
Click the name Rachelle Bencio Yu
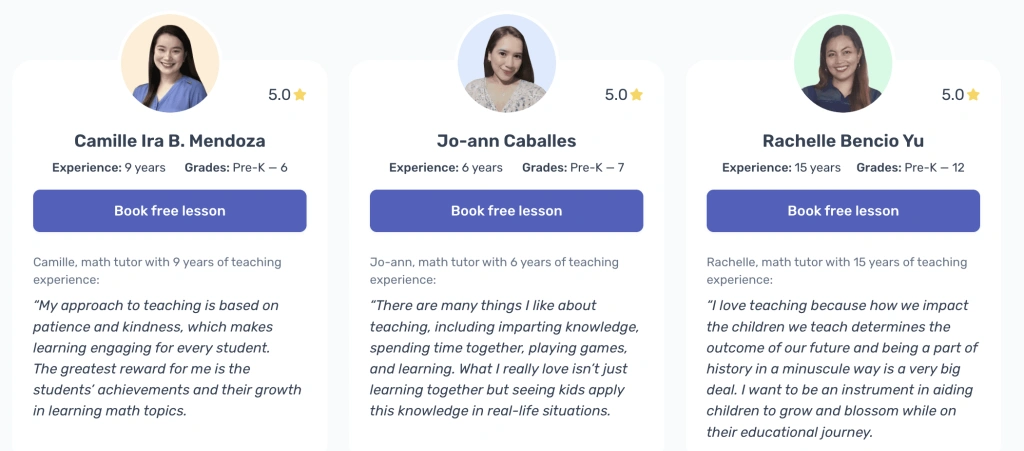(843, 141)
